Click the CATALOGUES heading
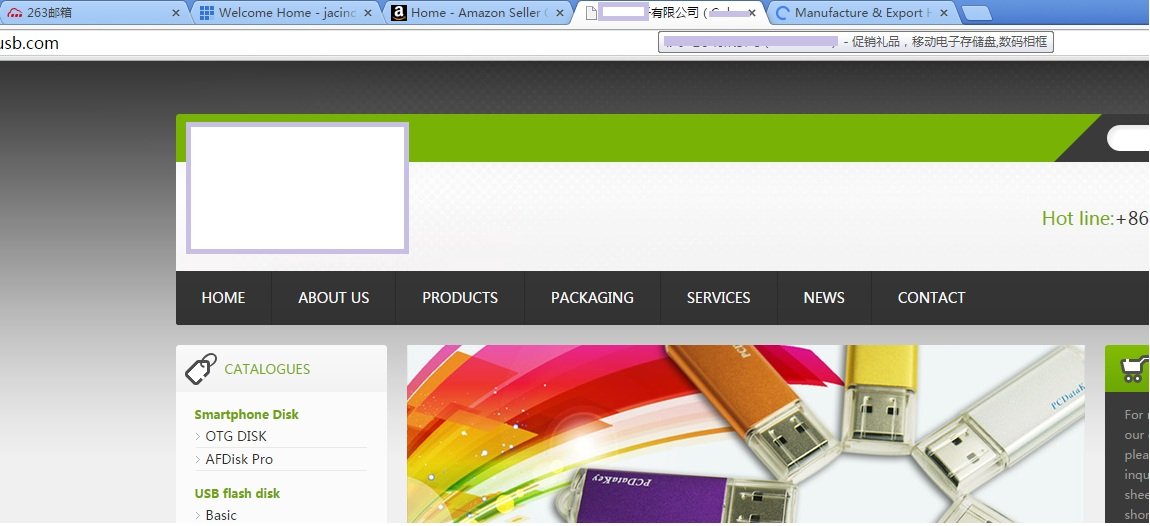This screenshot has height=526, width=1150. click(x=267, y=369)
